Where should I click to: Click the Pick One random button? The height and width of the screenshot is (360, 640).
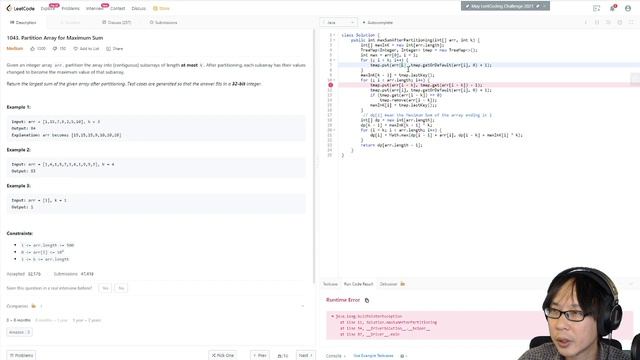tap(223, 356)
